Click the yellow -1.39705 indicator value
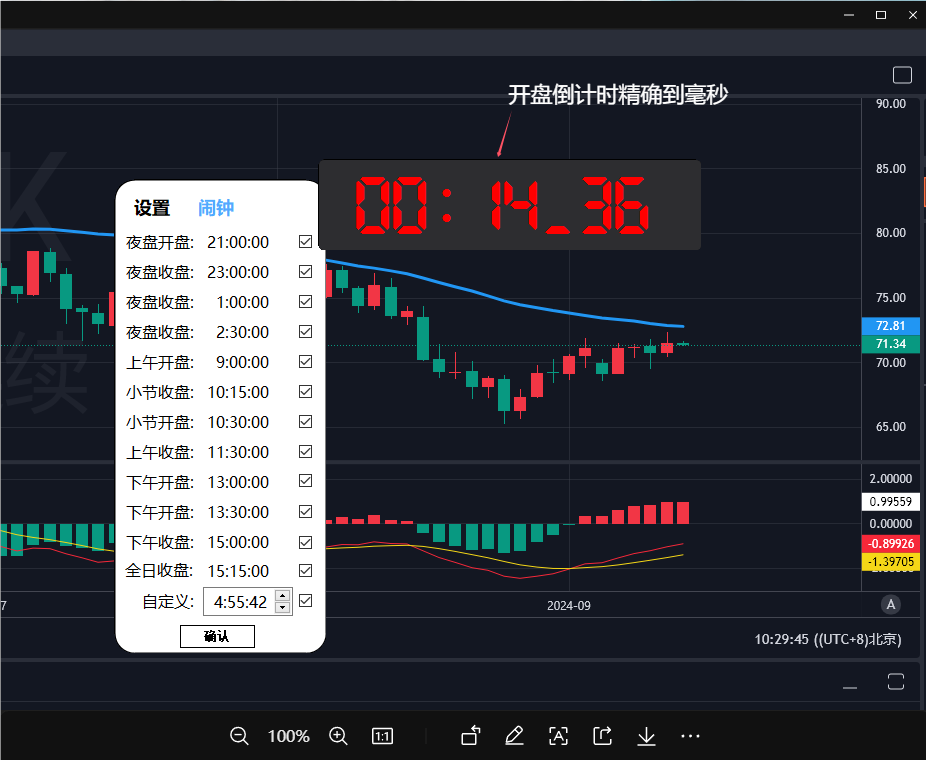Image resolution: width=926 pixels, height=760 pixels. 891,562
